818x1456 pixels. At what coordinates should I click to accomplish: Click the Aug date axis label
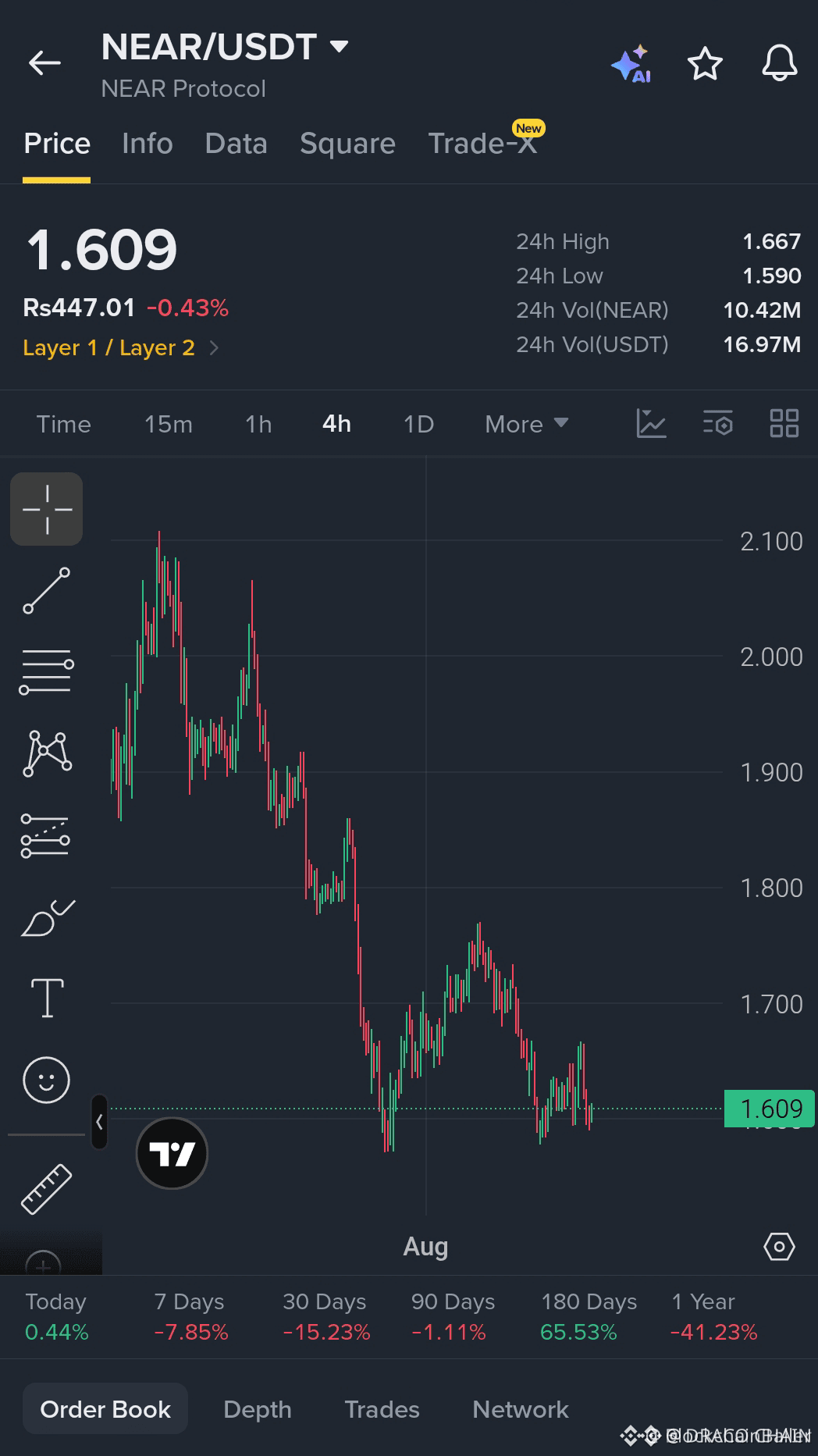425,1247
